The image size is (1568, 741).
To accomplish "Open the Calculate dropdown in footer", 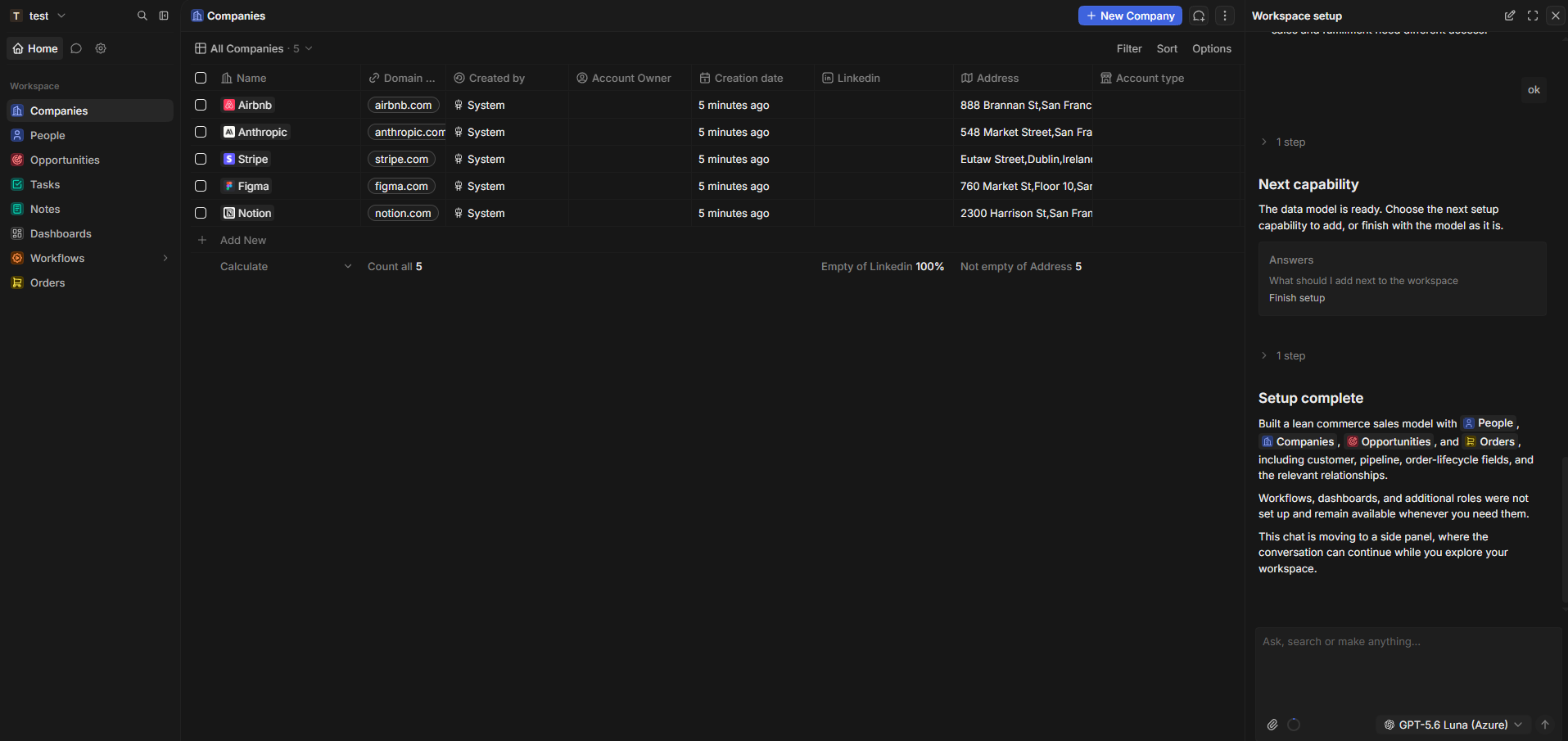I will tap(286, 266).
